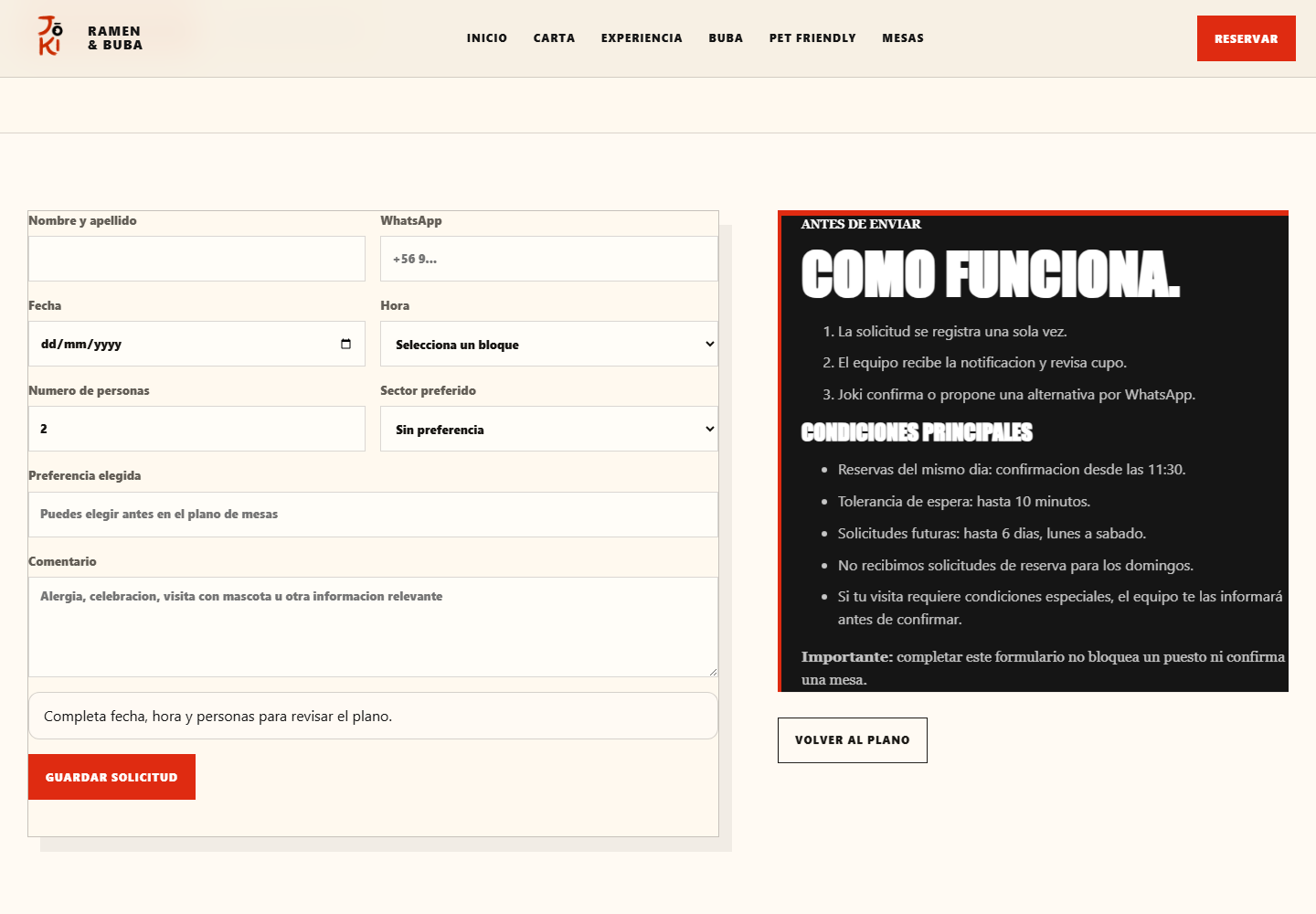The width and height of the screenshot is (1316, 914).
Task: Open the Carta menu item
Action: click(x=555, y=38)
